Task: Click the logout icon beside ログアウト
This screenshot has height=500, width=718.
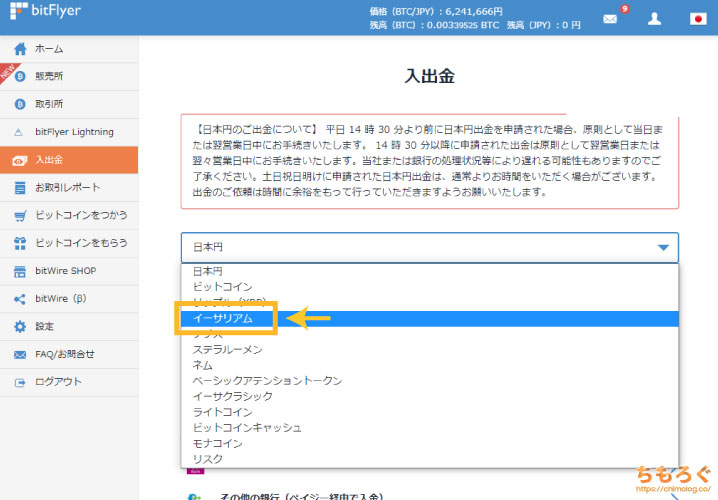Action: pyautogui.click(x=20, y=382)
